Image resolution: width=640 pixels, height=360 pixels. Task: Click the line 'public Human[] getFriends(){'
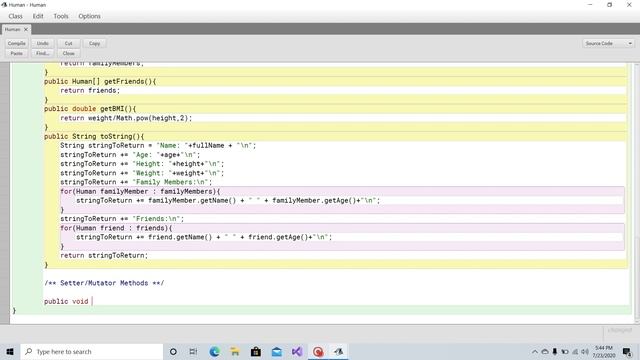100,81
